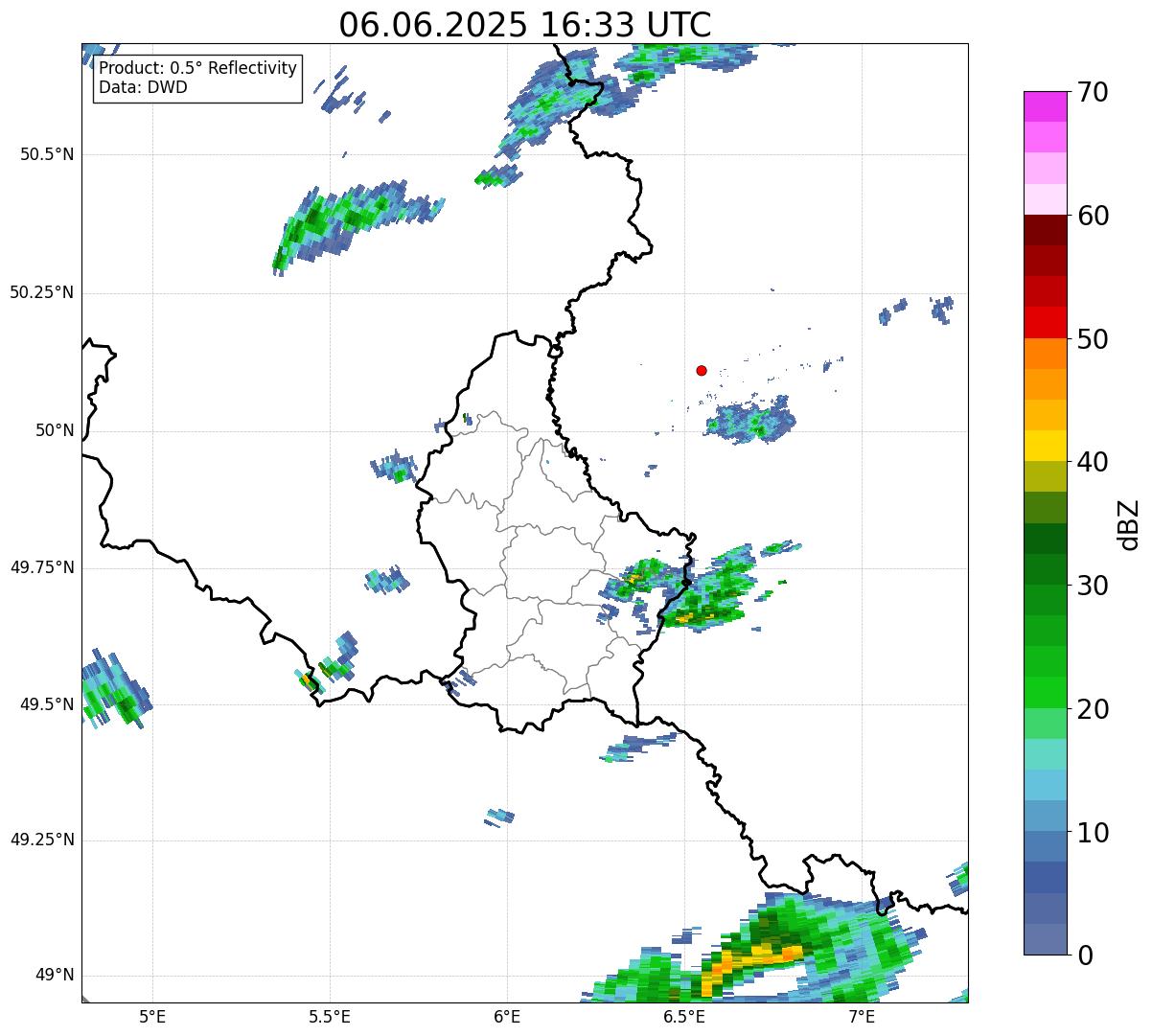The image size is (1152, 1036).
Task: Click the 'Product: 0.5° Reflectivity' text
Action: coord(197,69)
